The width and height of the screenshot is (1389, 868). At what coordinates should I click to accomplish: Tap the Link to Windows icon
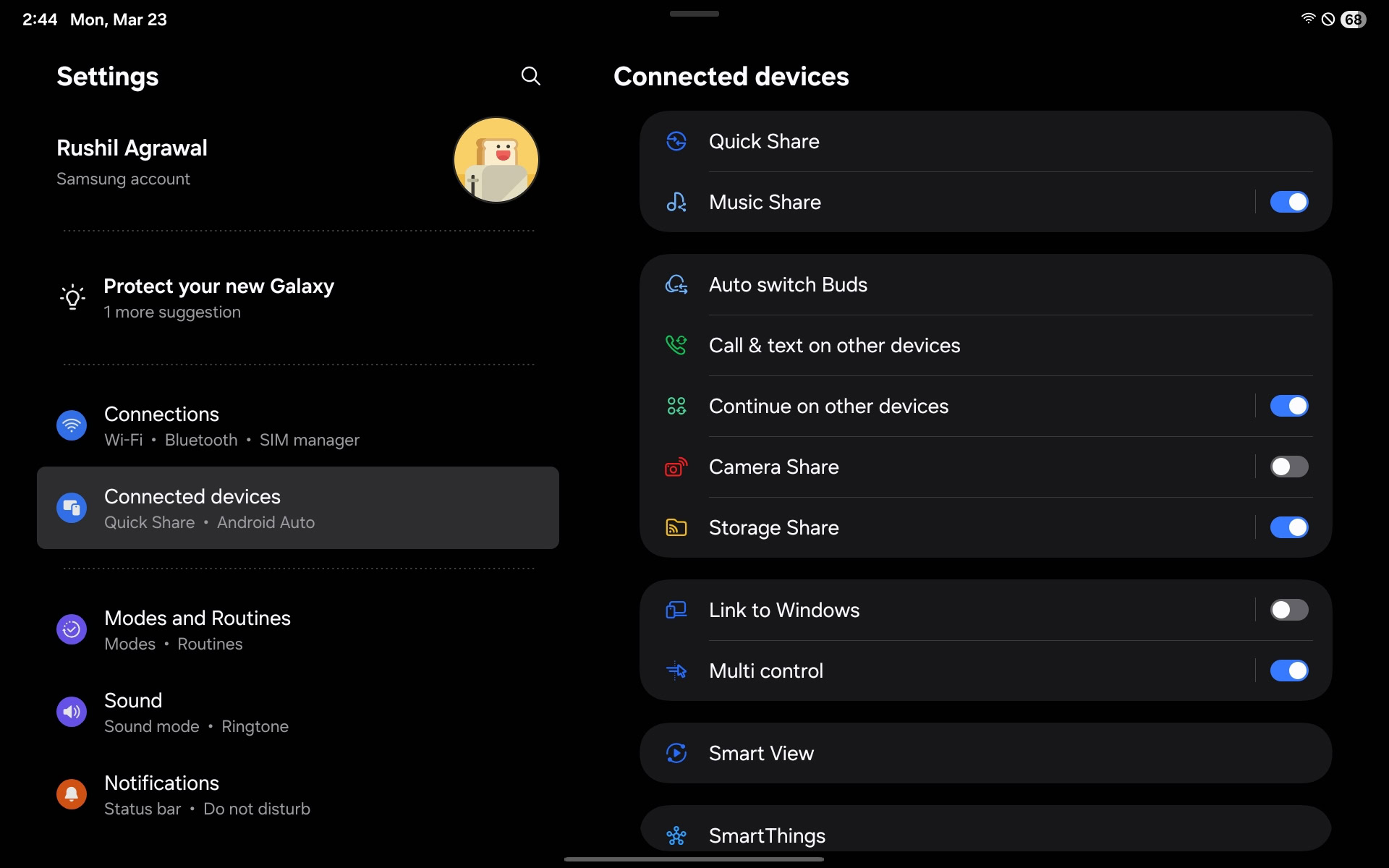point(676,610)
